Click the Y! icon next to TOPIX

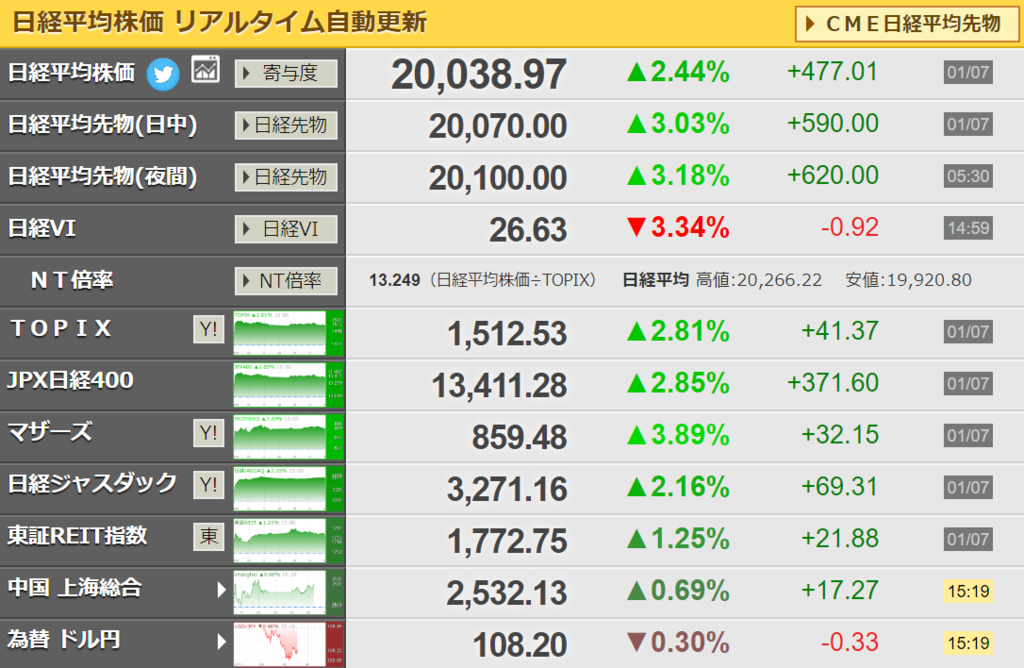[209, 329]
